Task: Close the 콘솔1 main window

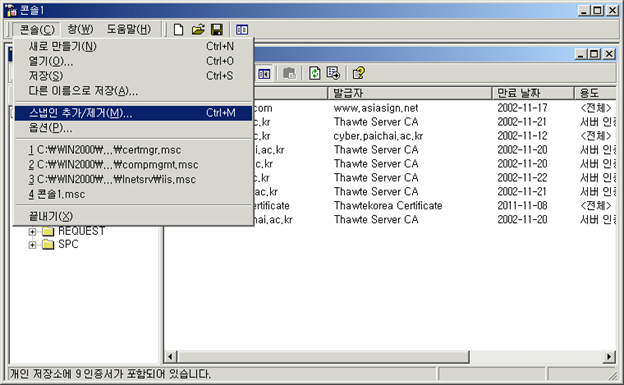Action: pos(612,10)
